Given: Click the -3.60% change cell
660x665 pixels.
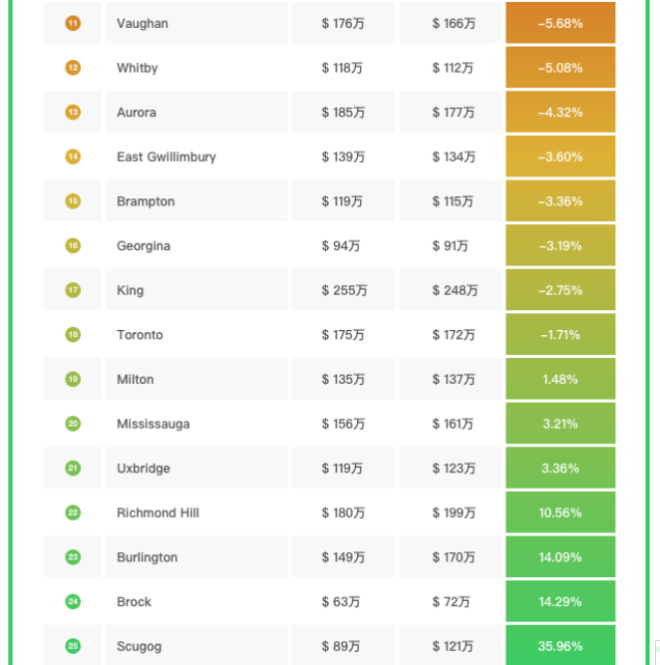Looking at the screenshot, I should pyautogui.click(x=560, y=156).
